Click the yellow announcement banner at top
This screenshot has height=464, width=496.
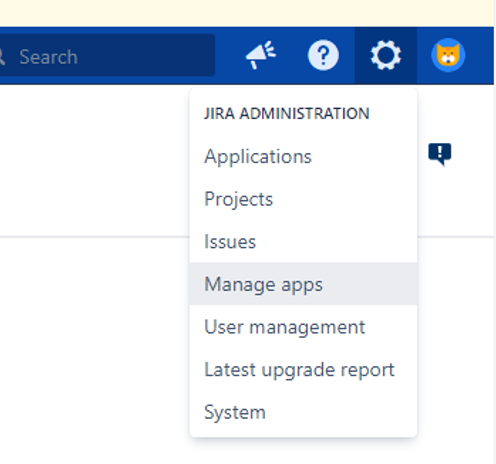point(247,13)
